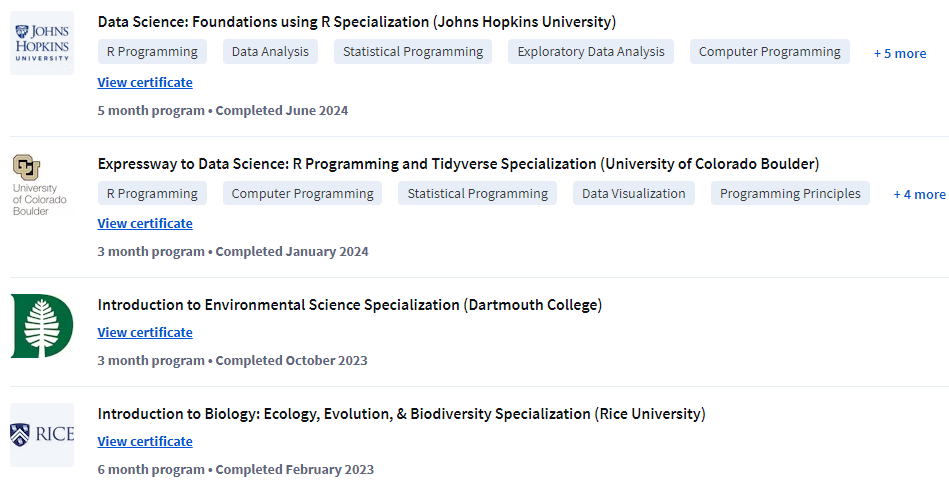Click Statistical Programming tag under Colorado Boulder specialization

coord(477,193)
